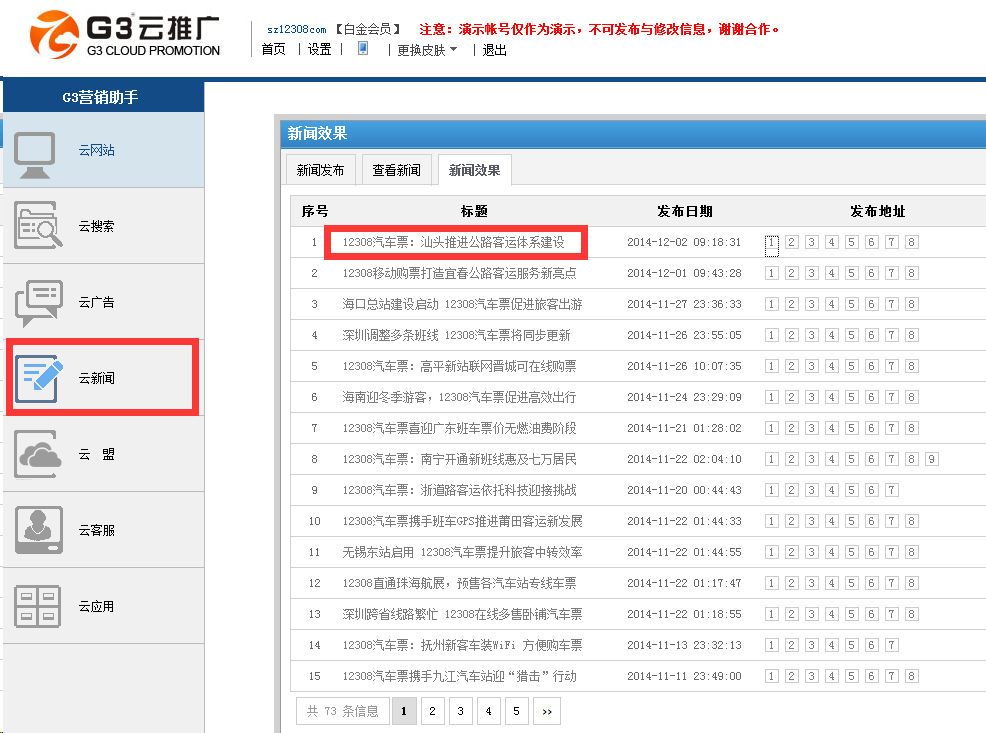Open the 设置 settings link
The width and height of the screenshot is (986, 733).
pyautogui.click(x=319, y=50)
